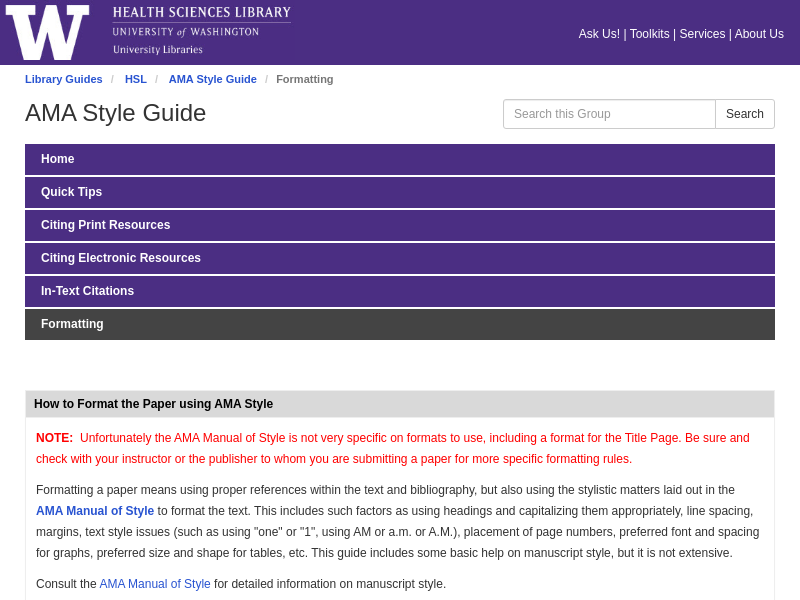Click the first AMA Manual of Style link
Image resolution: width=800 pixels, height=600 pixels.
pos(94,511)
